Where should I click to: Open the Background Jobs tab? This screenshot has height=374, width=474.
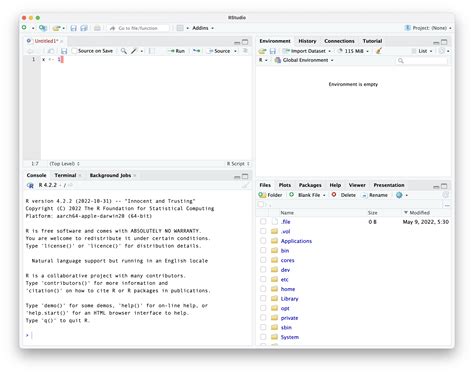110,175
